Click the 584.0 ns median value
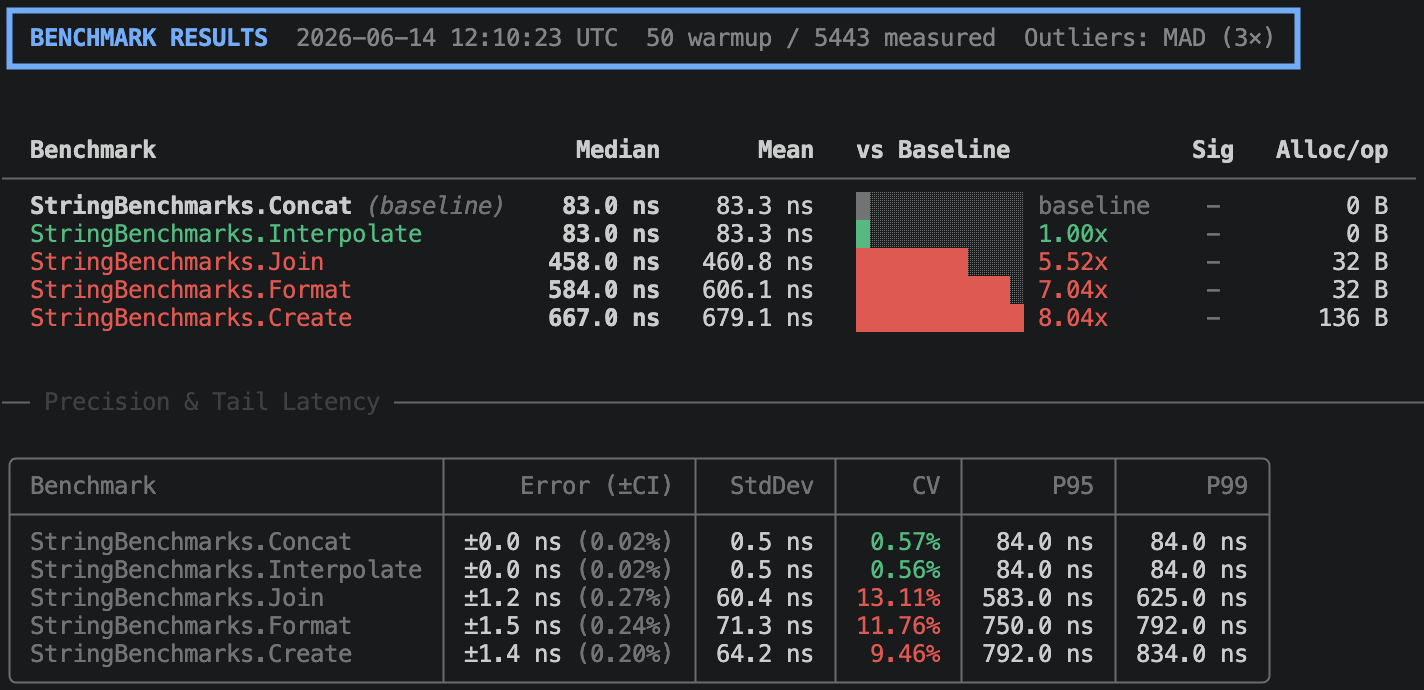 pyautogui.click(x=604, y=290)
